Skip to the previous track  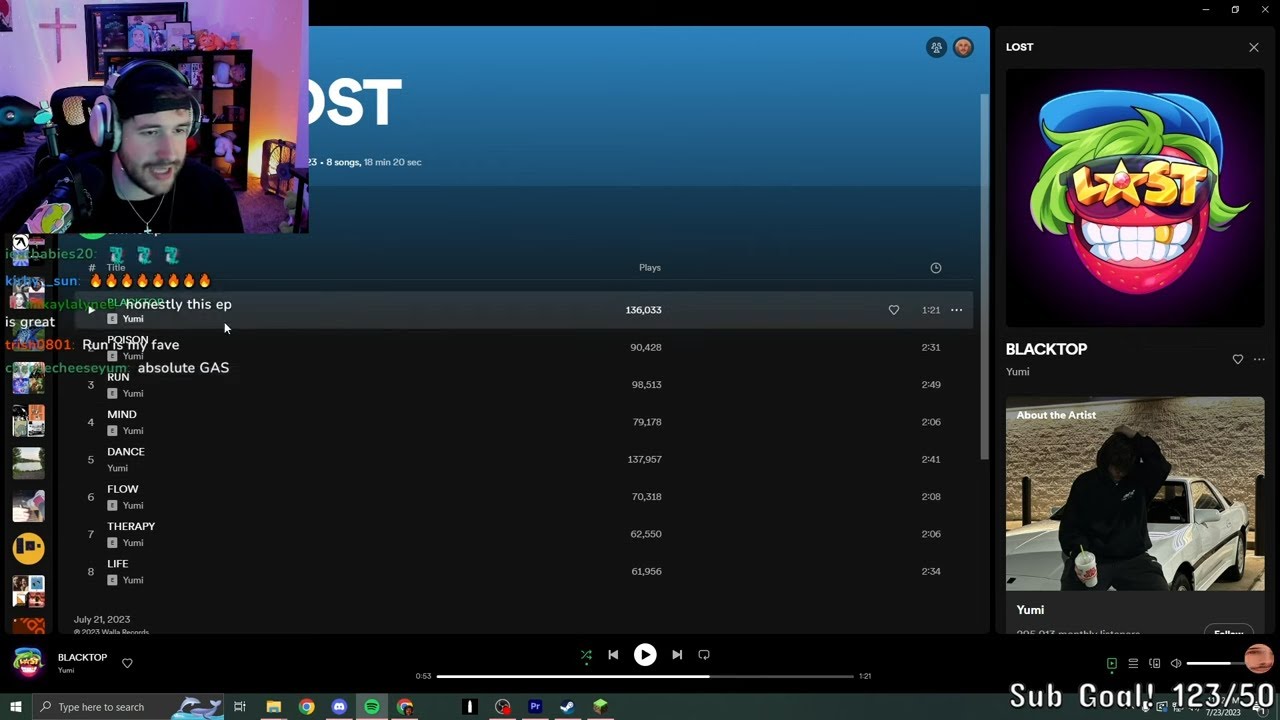(613, 655)
